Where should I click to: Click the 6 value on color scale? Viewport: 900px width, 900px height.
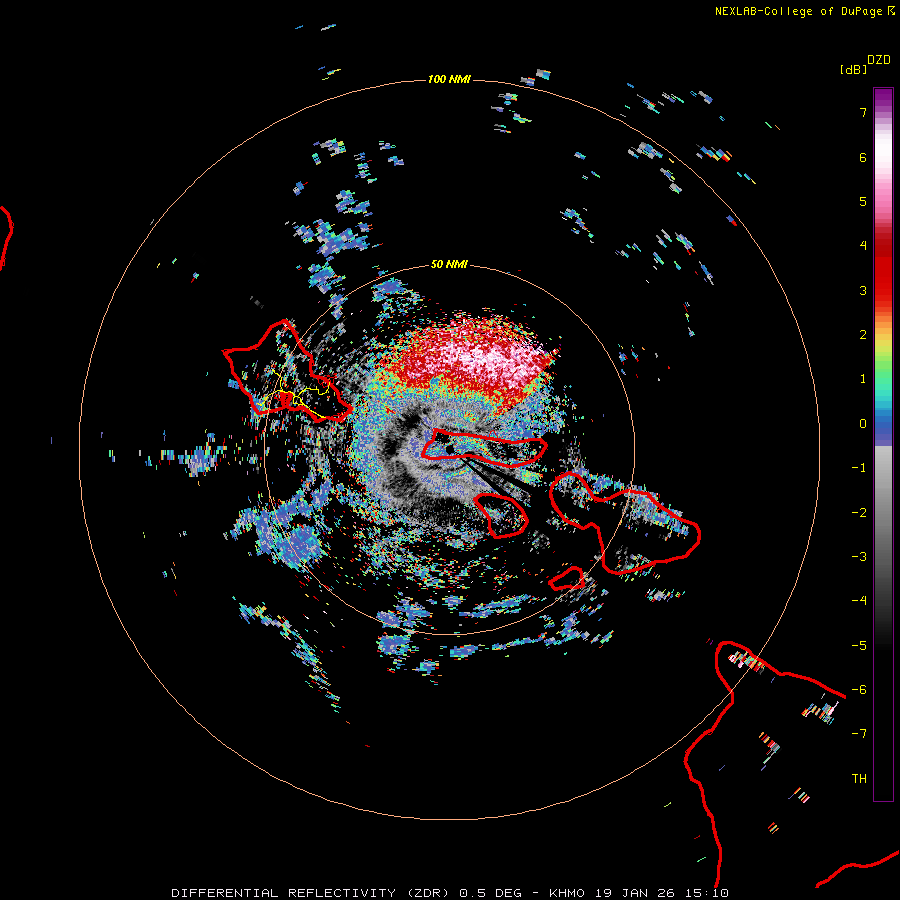[x=863, y=157]
